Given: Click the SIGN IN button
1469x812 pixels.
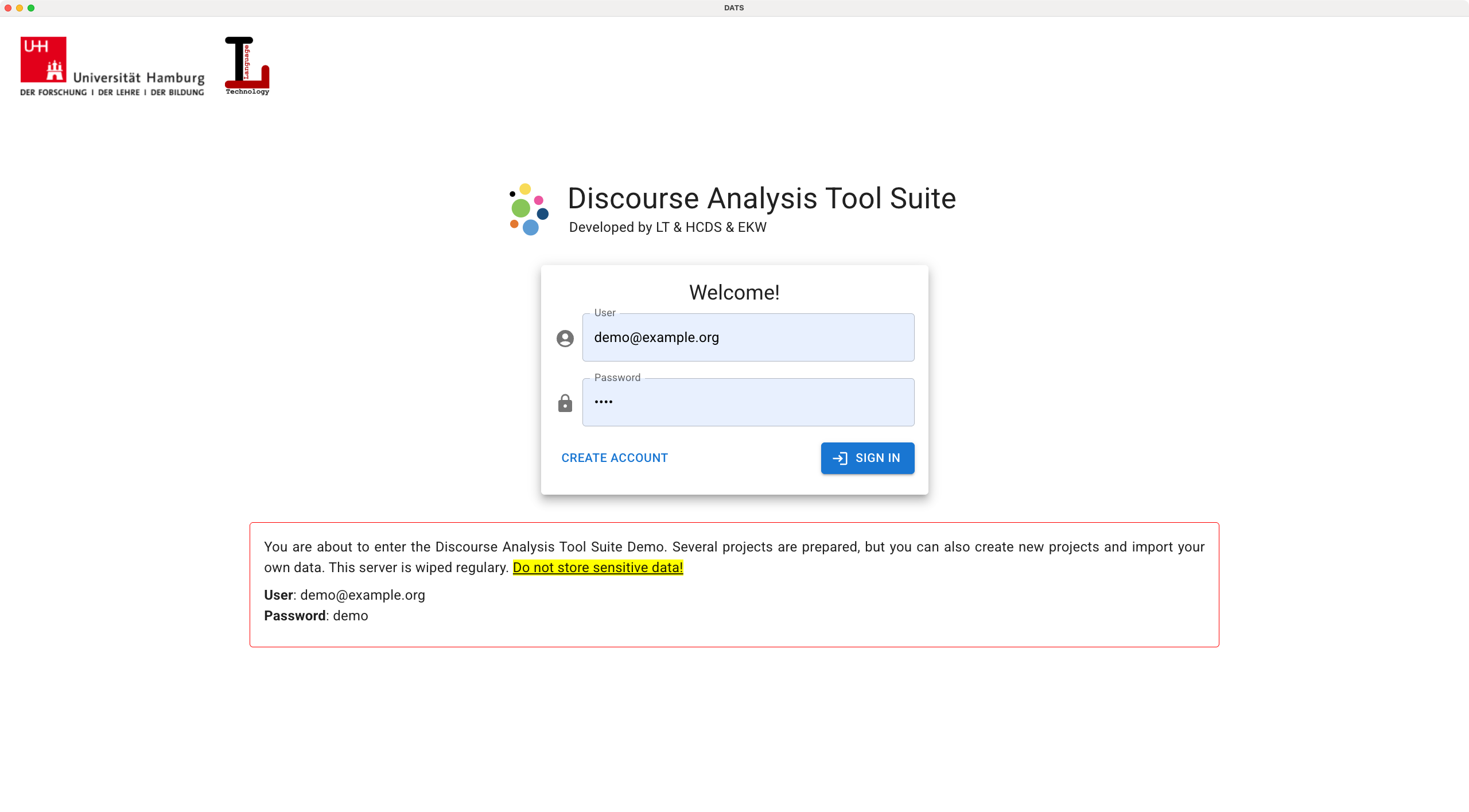Looking at the screenshot, I should [x=868, y=458].
